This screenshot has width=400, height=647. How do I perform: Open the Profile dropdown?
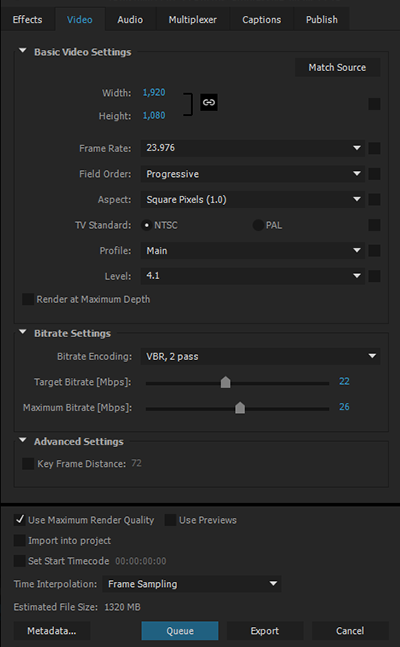[x=253, y=250]
